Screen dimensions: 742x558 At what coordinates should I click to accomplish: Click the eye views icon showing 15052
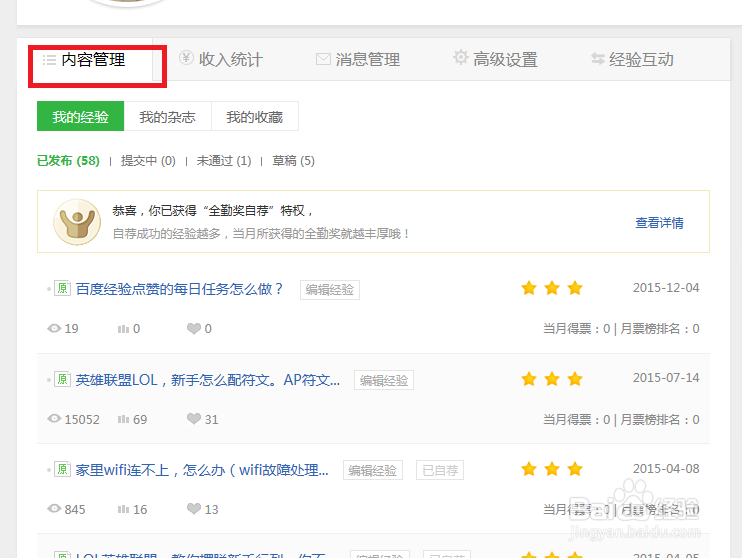(x=54, y=419)
